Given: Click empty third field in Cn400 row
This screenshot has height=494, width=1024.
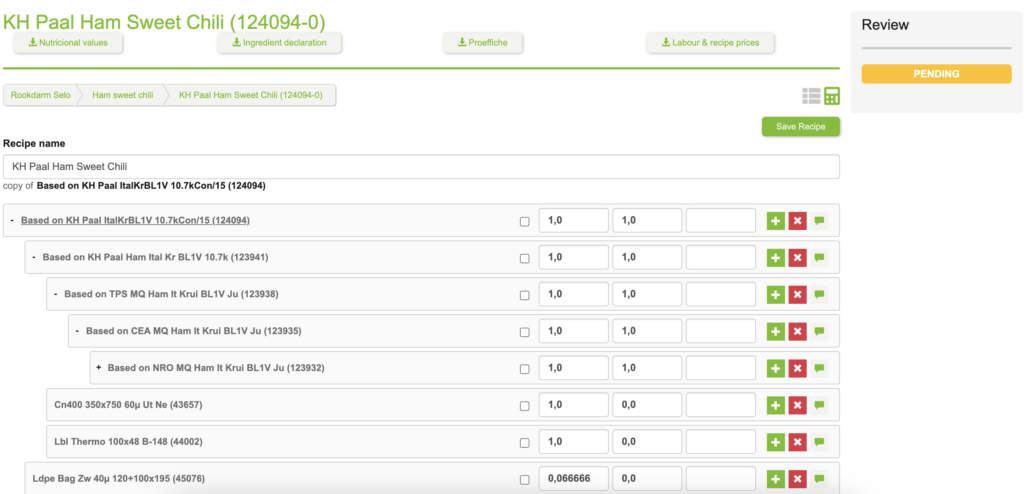Looking at the screenshot, I should 721,405.
